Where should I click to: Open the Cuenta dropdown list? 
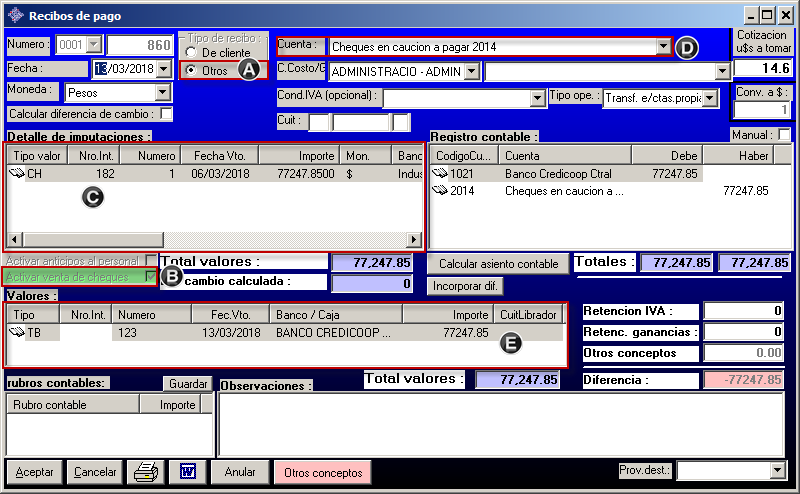coord(662,47)
